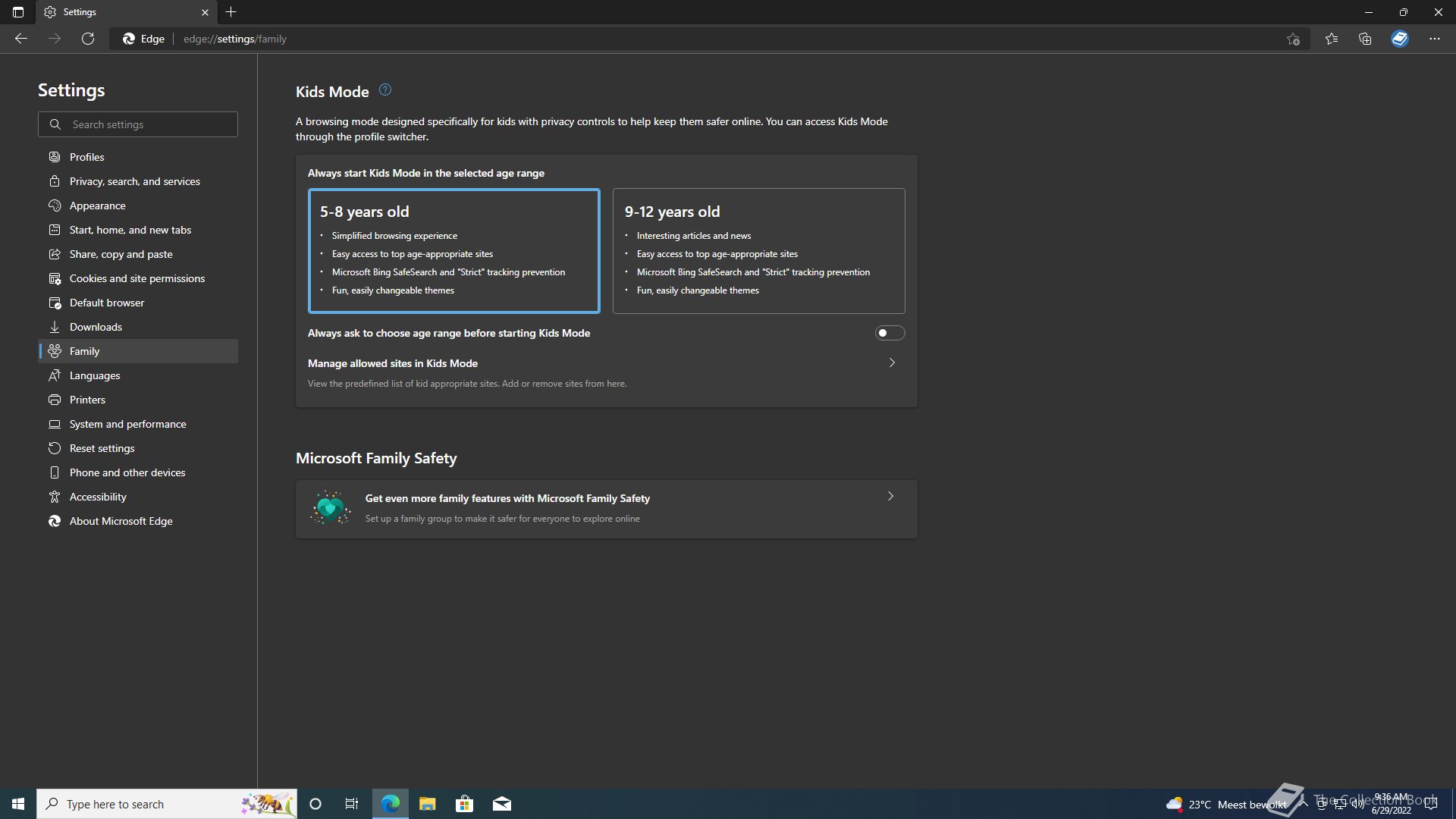Close the Settings tab
The height and width of the screenshot is (819, 1456).
tap(205, 12)
